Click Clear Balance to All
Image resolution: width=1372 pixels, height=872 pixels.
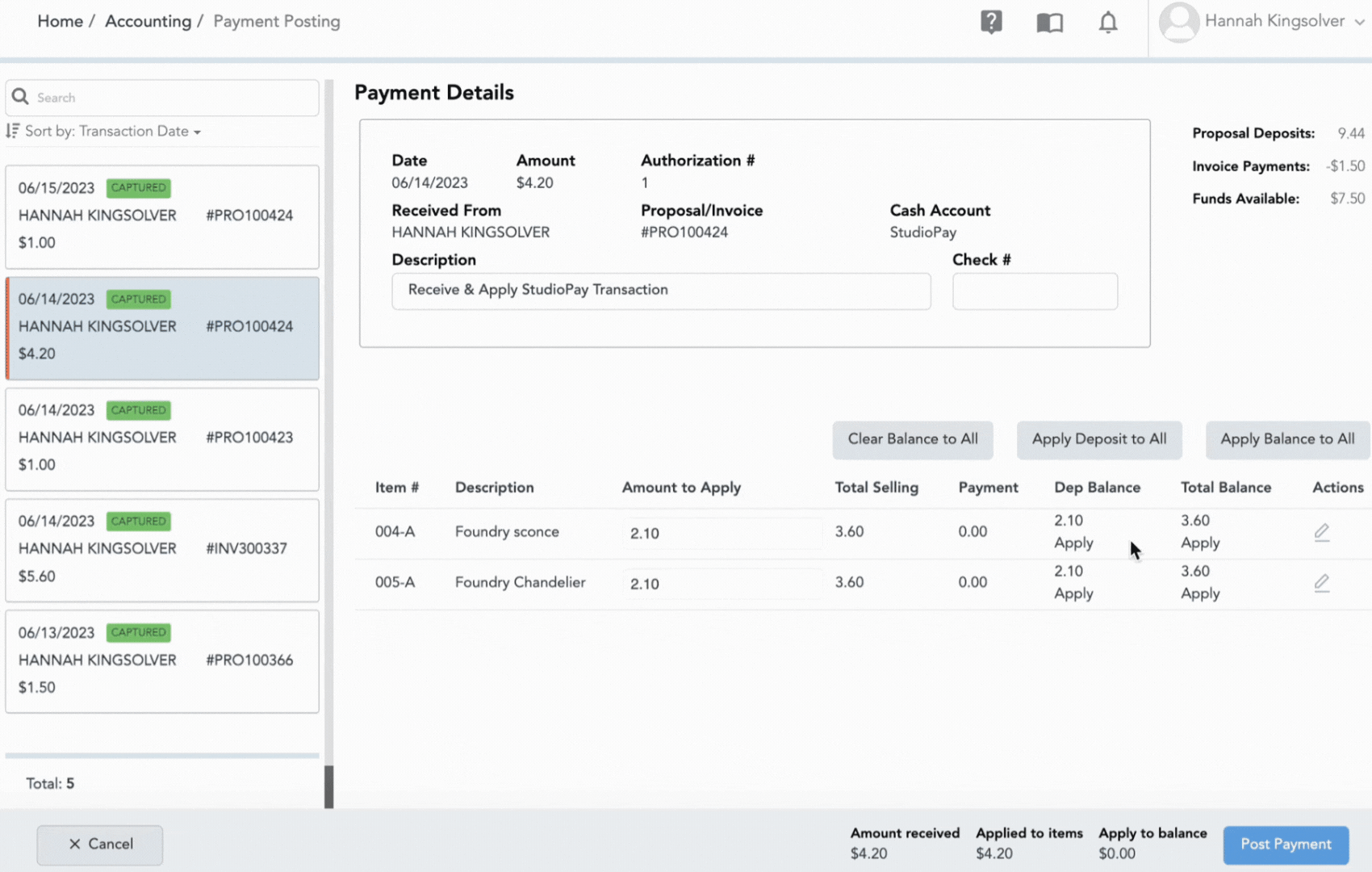[912, 439]
